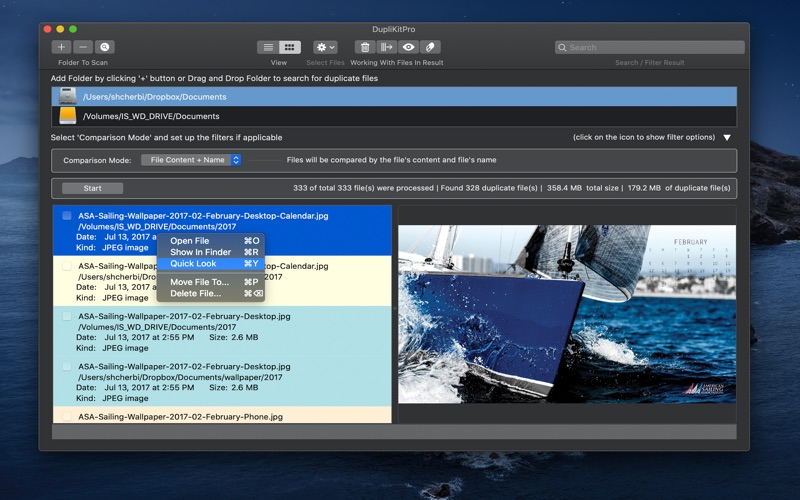Click the plus button to add folder

click(x=61, y=47)
